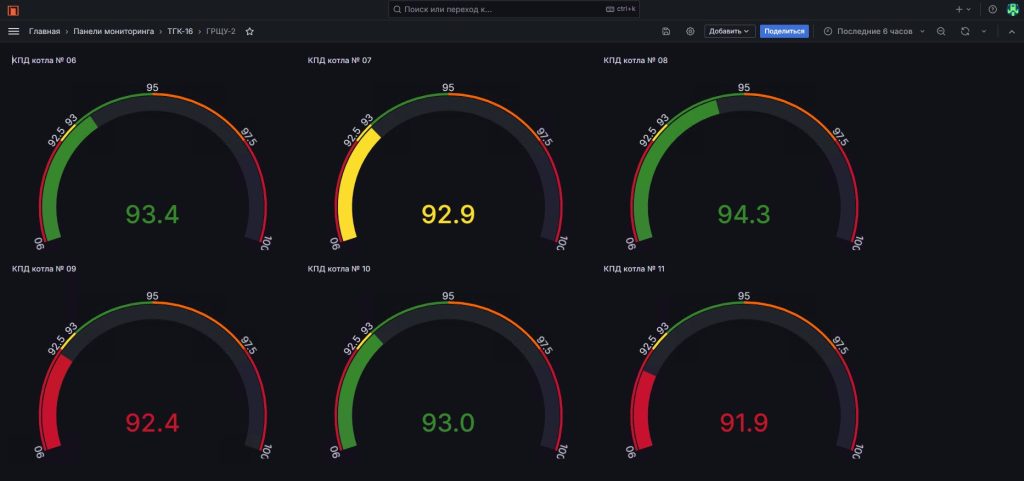Go to Главная breadcrumb
This screenshot has width=1024, height=481.
[x=44, y=31]
